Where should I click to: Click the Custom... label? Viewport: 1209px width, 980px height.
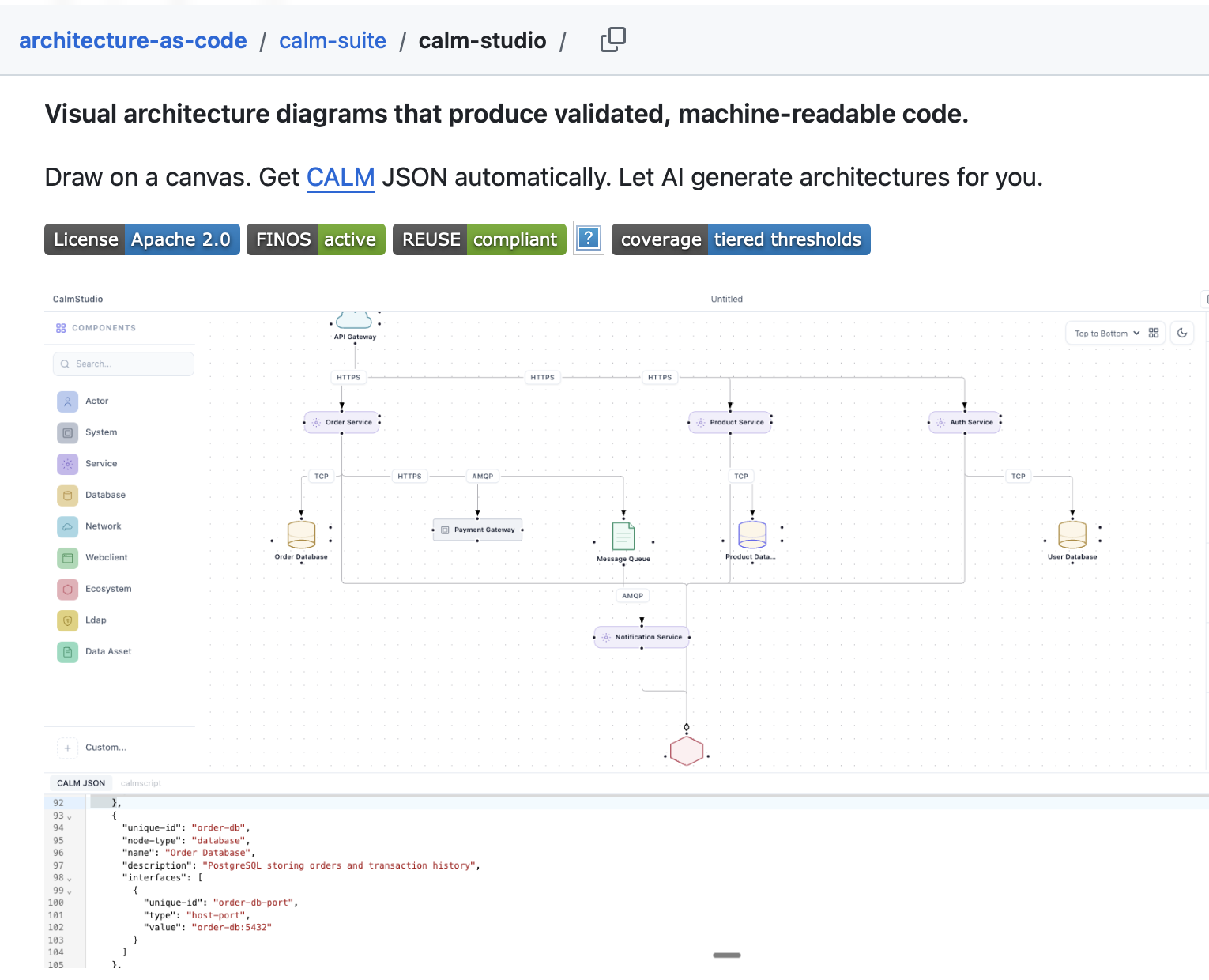point(106,748)
